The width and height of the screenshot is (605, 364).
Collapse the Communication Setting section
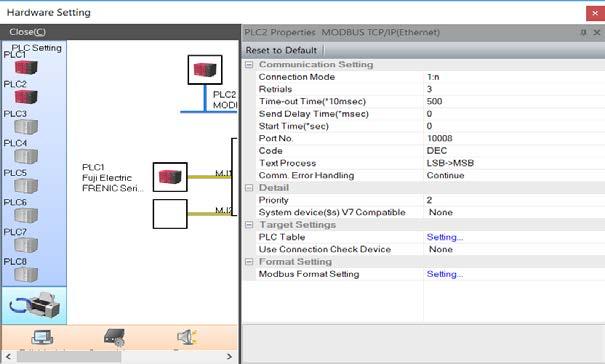249,64
